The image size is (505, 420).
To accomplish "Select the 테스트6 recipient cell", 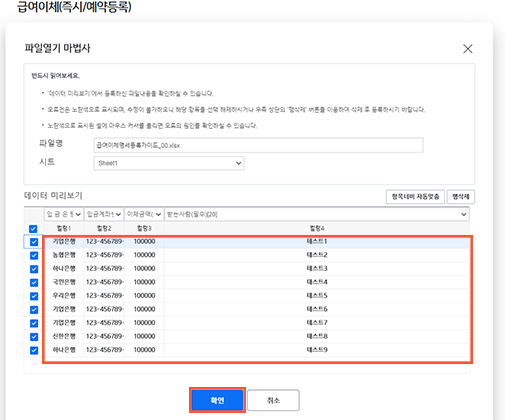I will 317,309.
